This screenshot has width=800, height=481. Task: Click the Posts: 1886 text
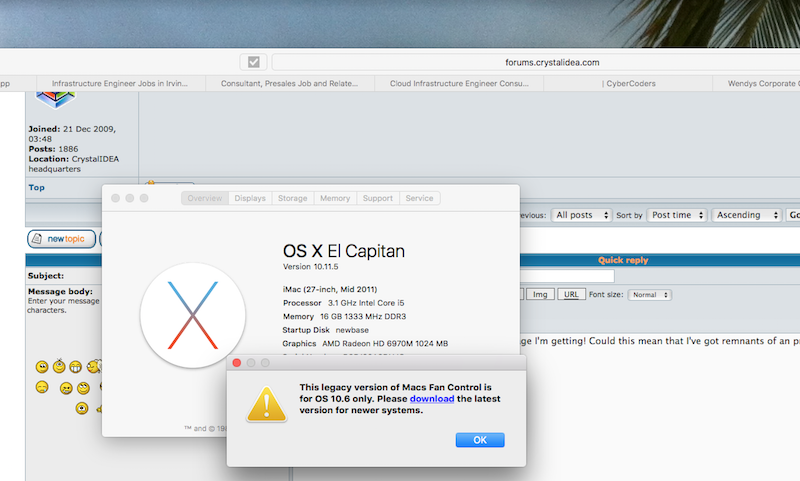point(53,149)
